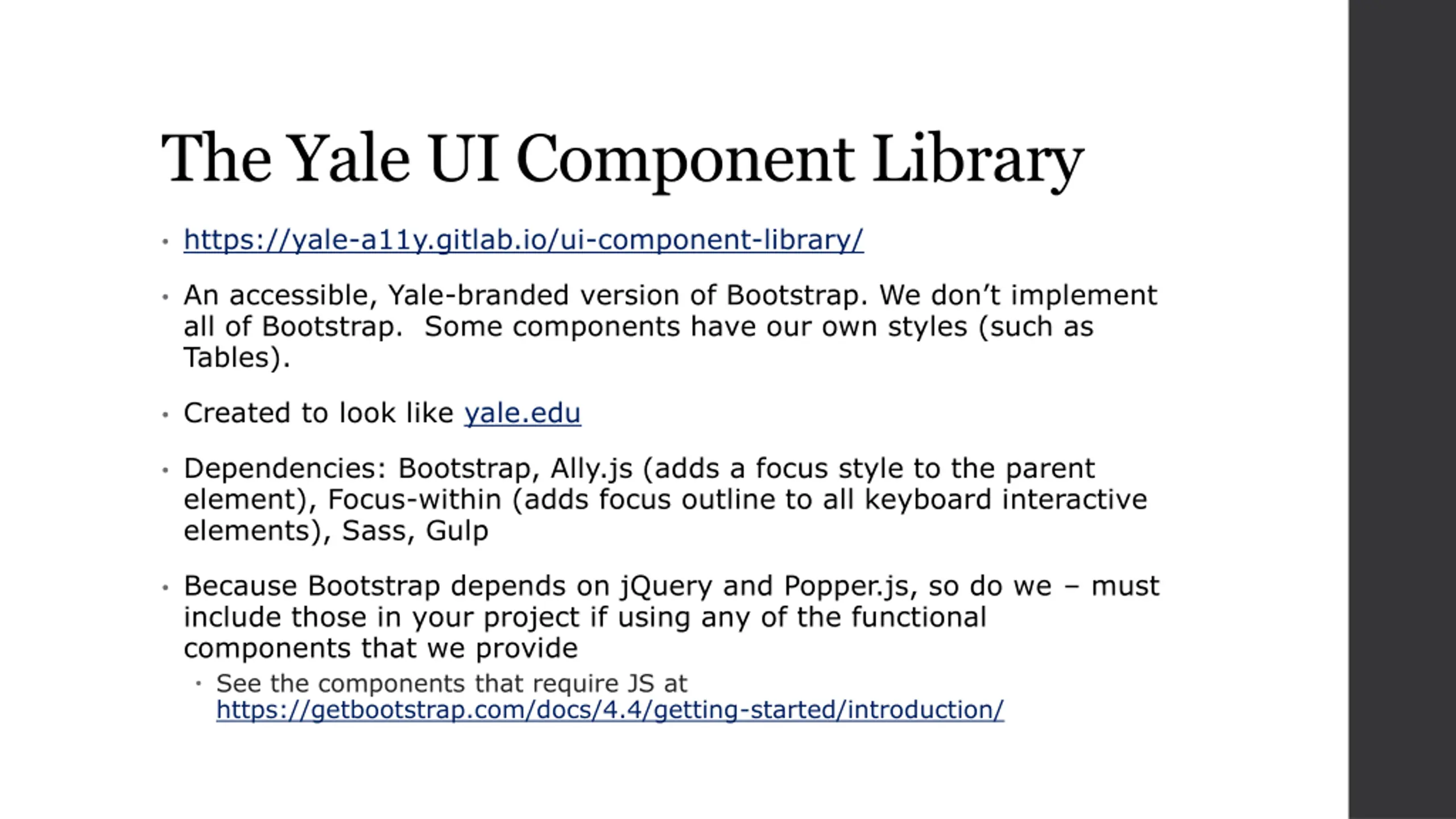Click the word 'Gulp' in the dependencies list
This screenshot has height=819, width=1456.
pos(457,531)
